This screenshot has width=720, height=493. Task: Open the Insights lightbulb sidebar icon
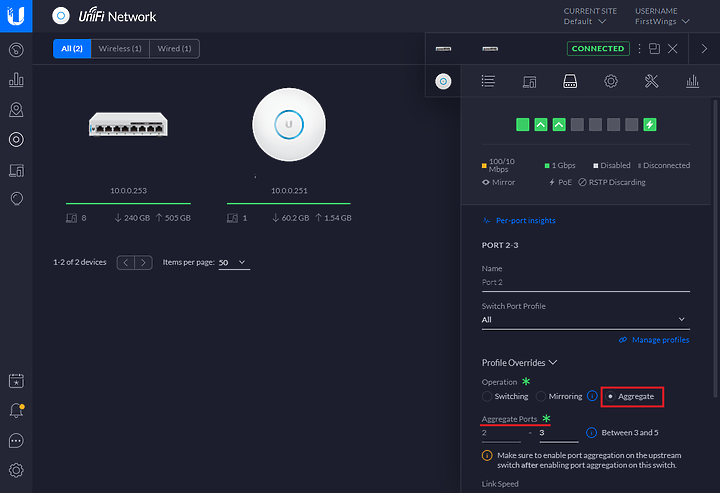16,199
